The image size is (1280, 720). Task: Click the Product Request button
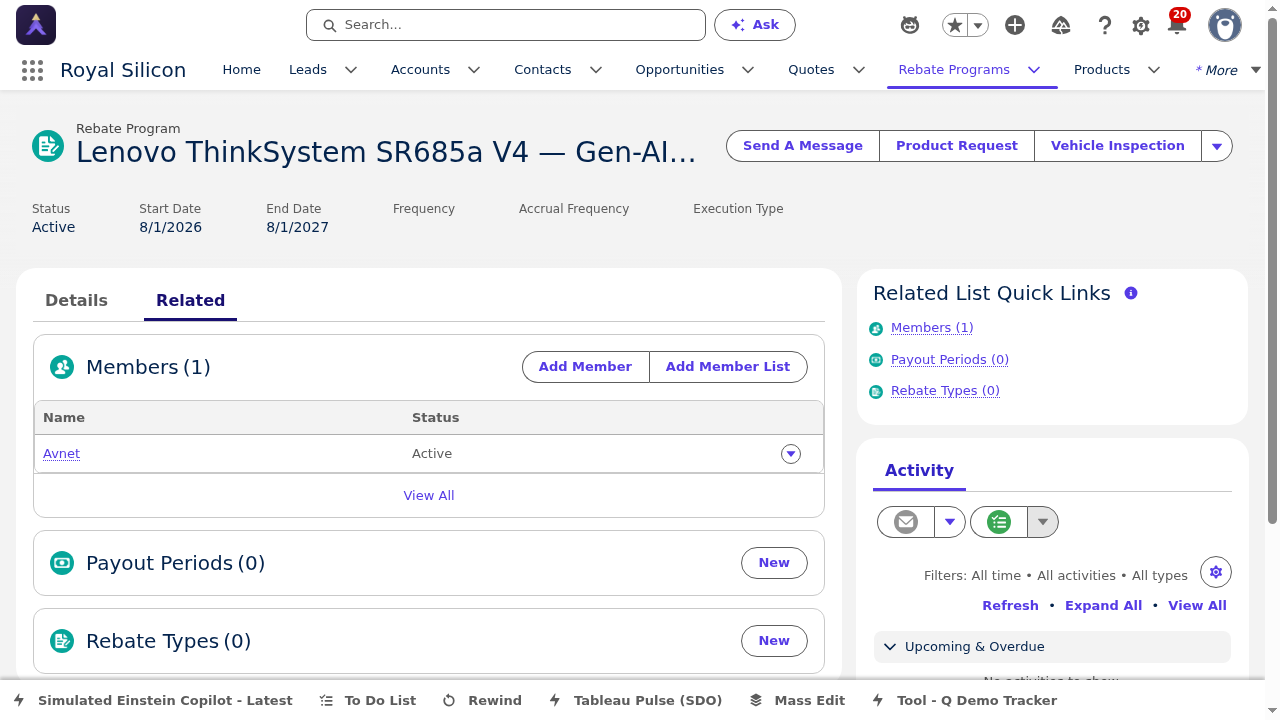point(957,146)
